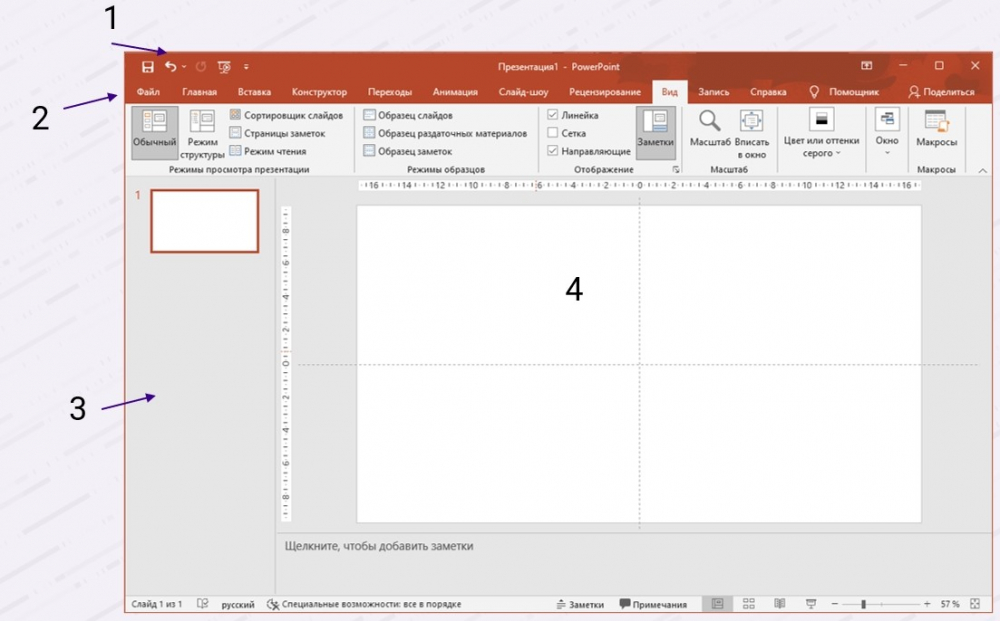Expand the Window (Окно) dropdown
The height and width of the screenshot is (621, 1000).
tap(887, 132)
